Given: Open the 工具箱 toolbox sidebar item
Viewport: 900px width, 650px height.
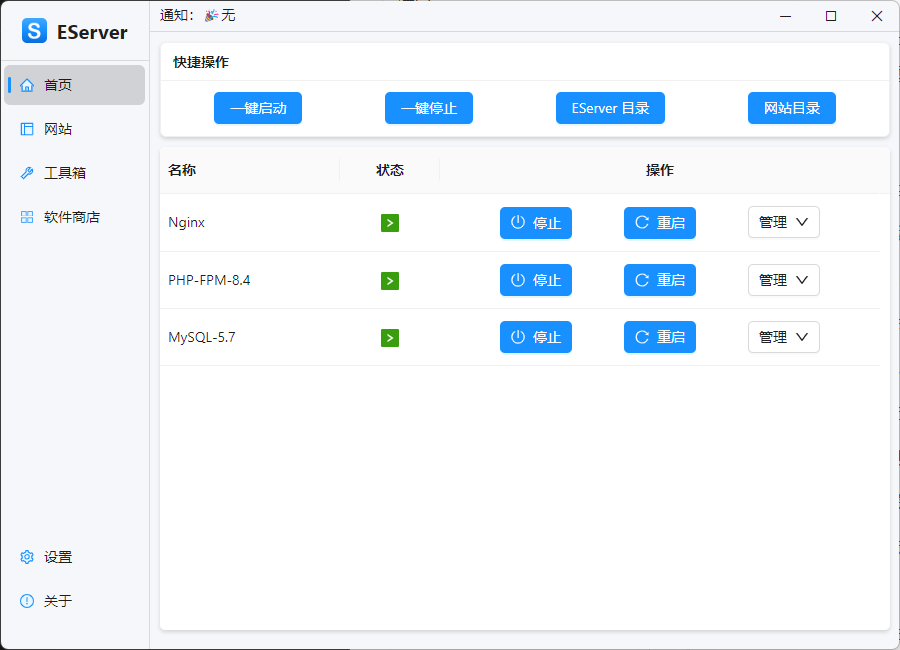Looking at the screenshot, I should pyautogui.click(x=75, y=173).
